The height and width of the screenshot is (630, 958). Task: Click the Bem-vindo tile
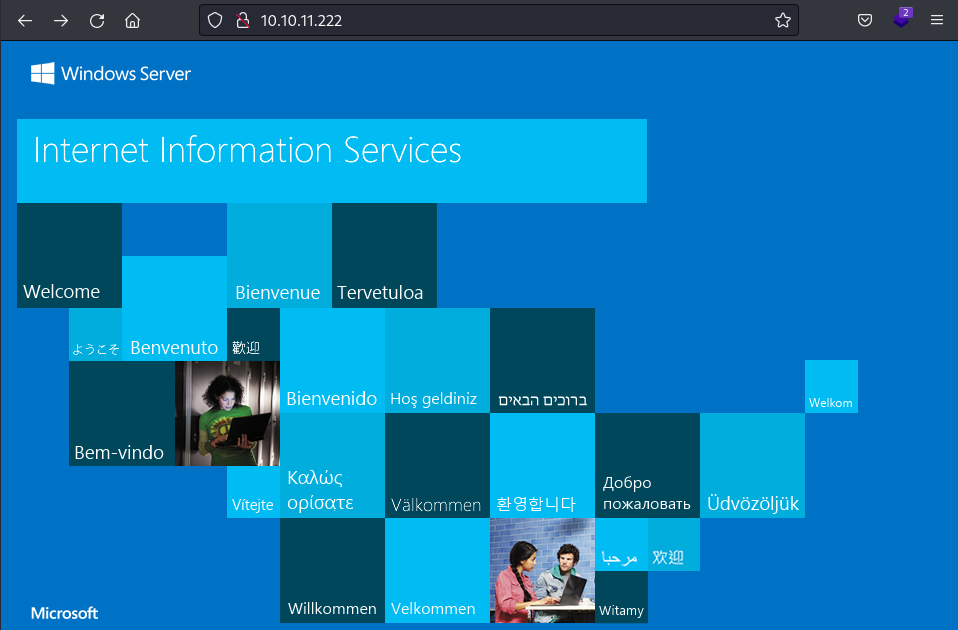[x=122, y=413]
